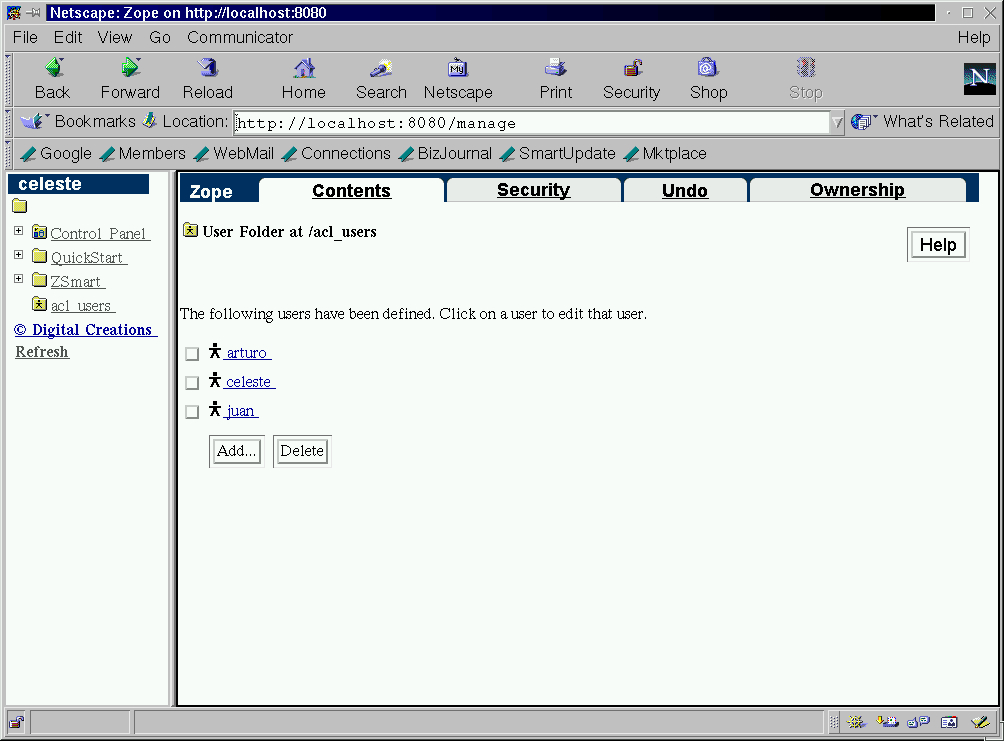
Task: Click the Add... button
Action: coord(237,452)
